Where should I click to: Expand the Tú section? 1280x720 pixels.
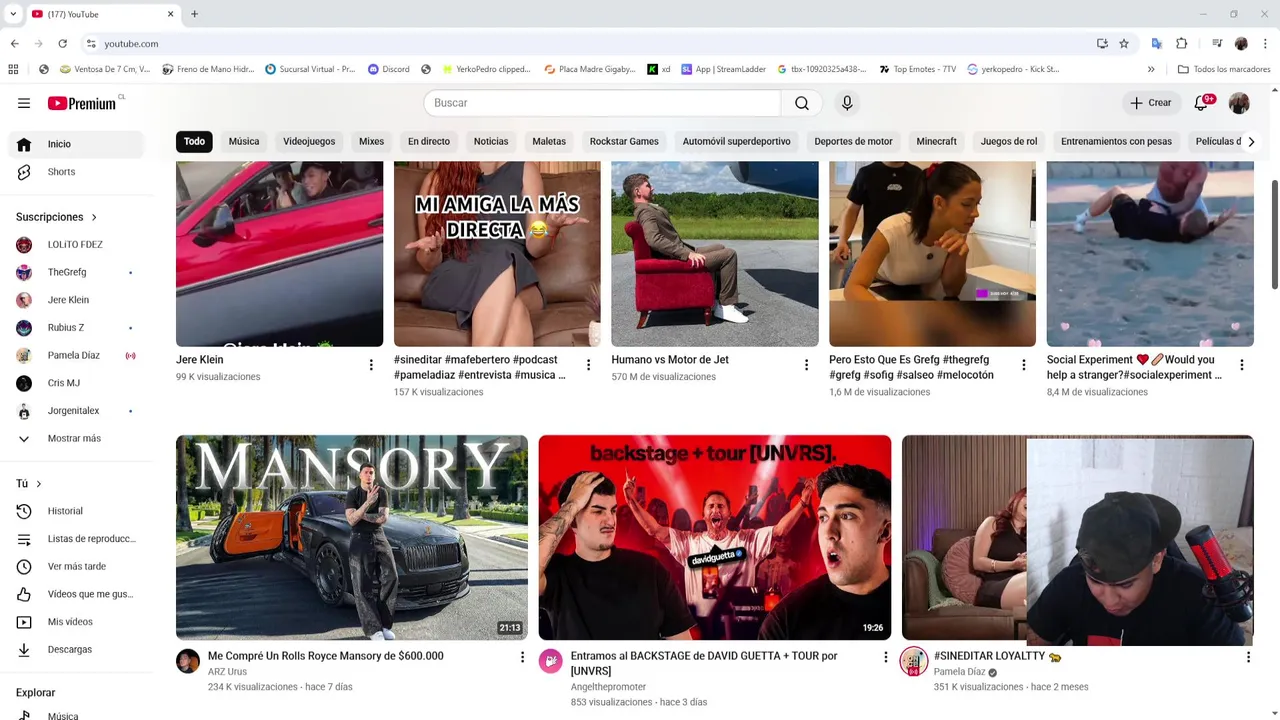tap(29, 484)
